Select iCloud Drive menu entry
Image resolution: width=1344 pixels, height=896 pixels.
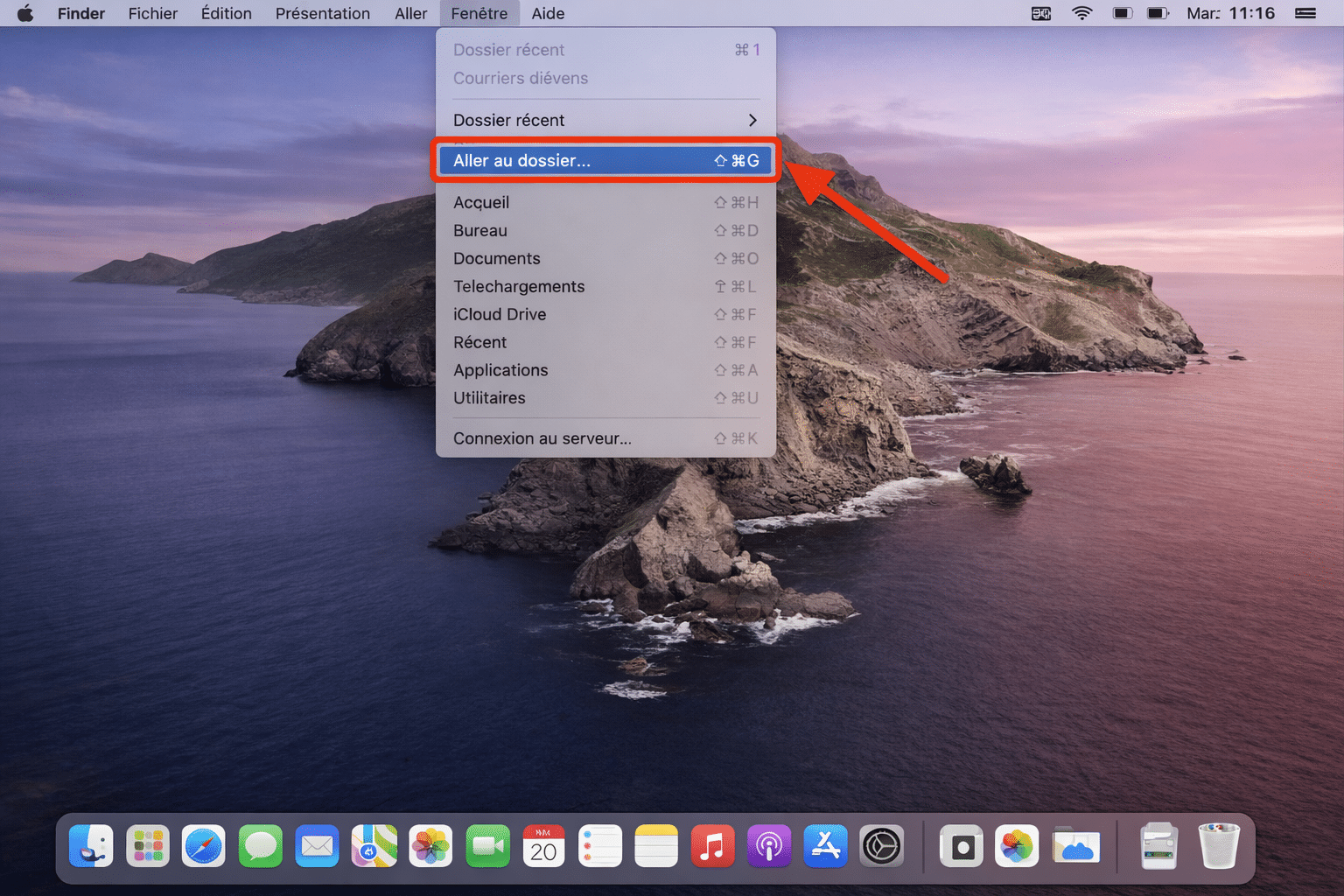point(605,314)
